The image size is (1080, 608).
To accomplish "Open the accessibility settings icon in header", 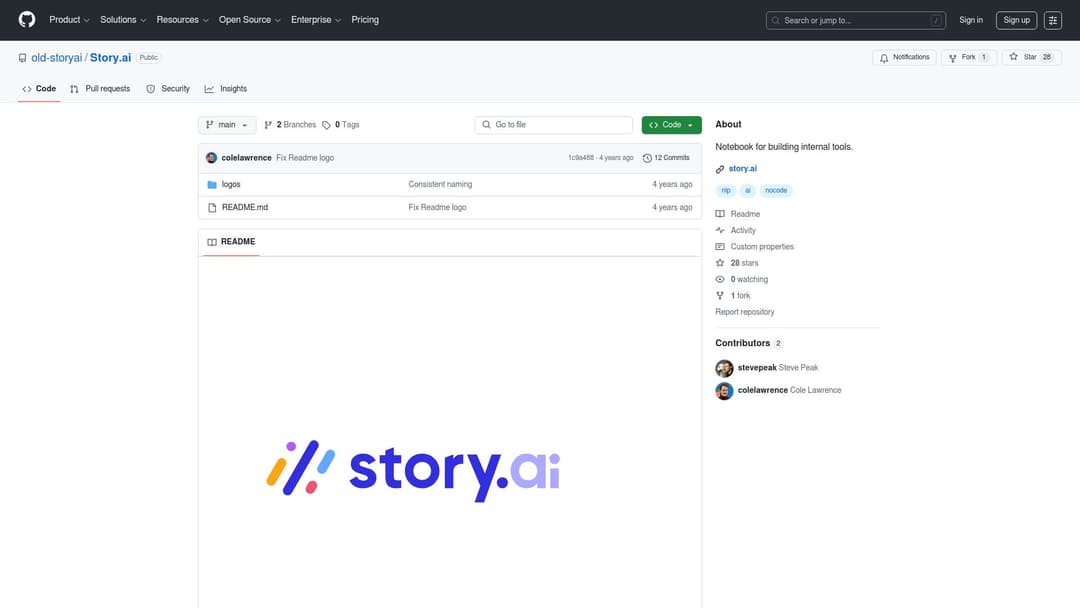I will point(1053,20).
